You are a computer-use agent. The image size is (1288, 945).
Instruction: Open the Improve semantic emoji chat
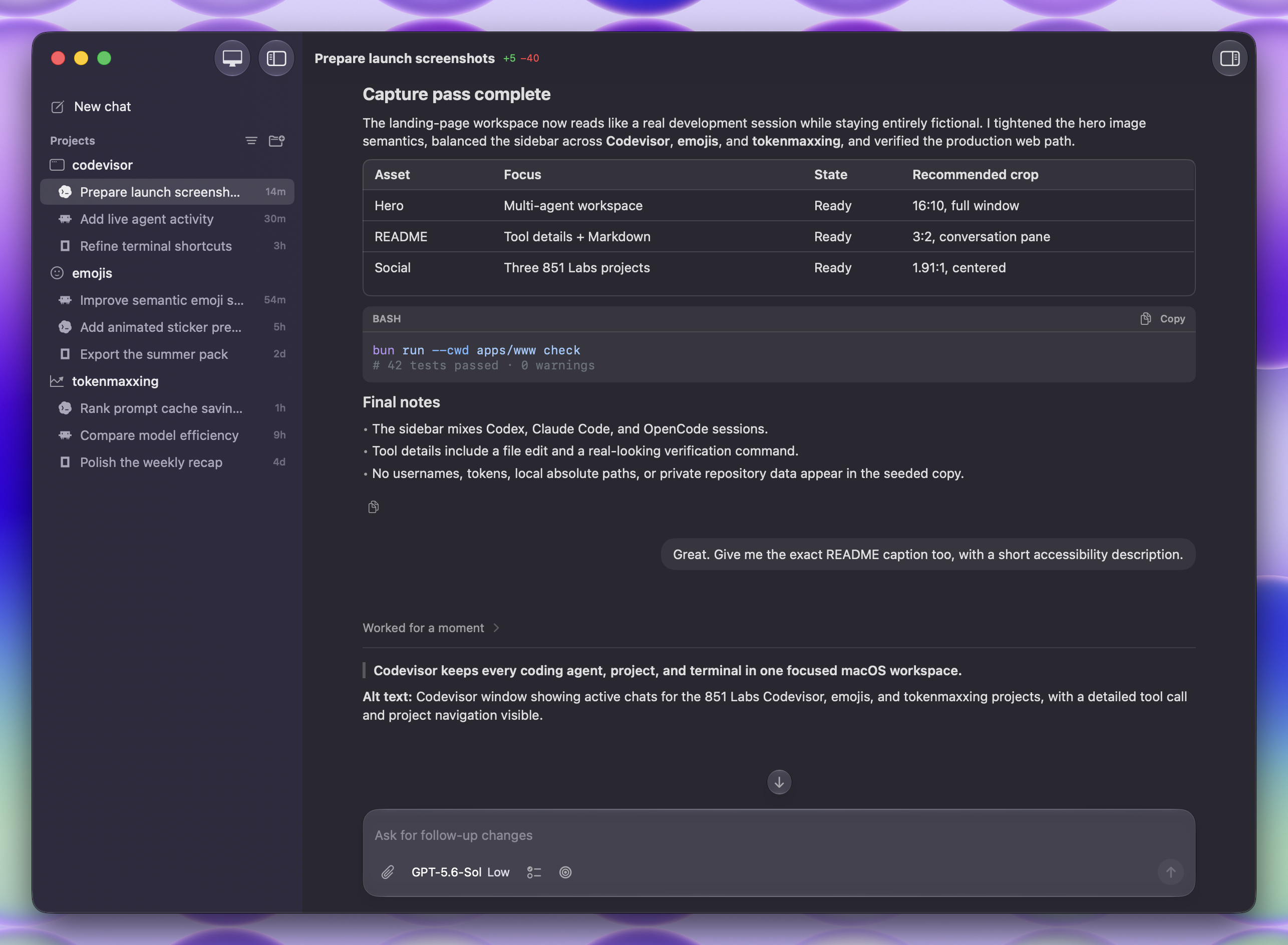tap(167, 300)
